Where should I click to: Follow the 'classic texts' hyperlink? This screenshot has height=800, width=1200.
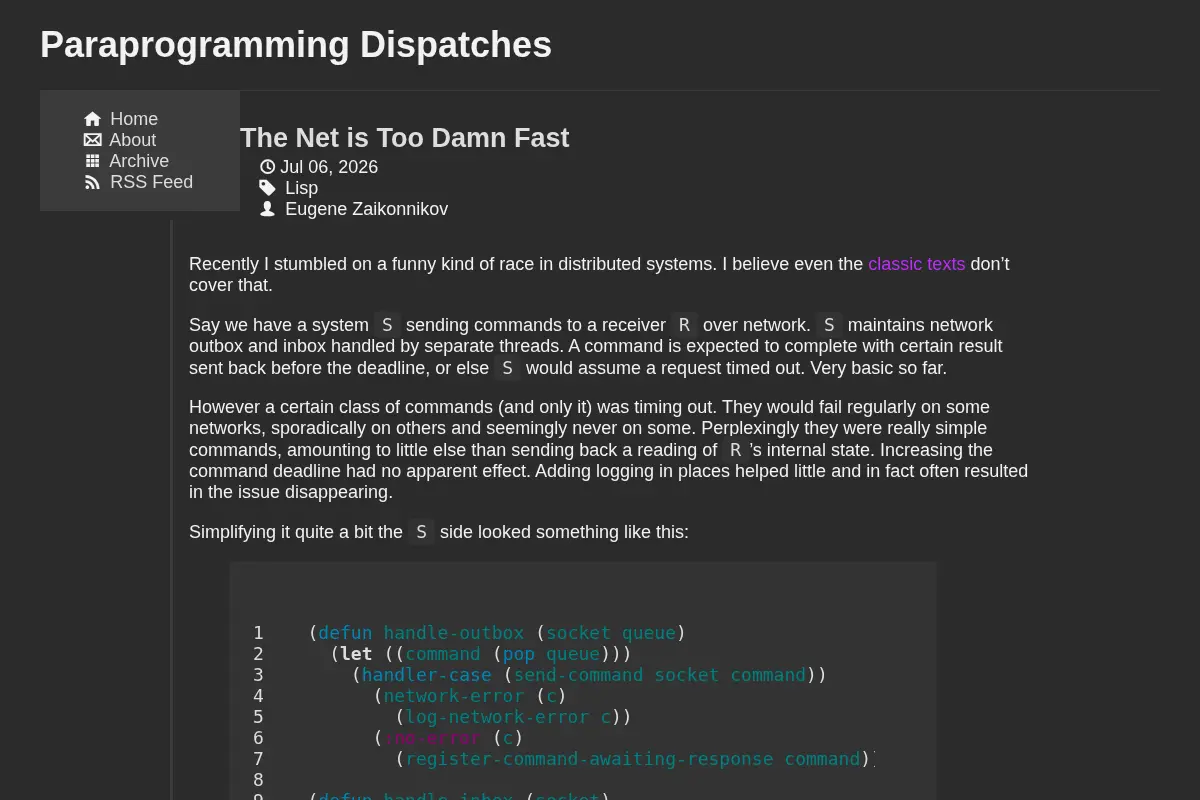[x=916, y=264]
